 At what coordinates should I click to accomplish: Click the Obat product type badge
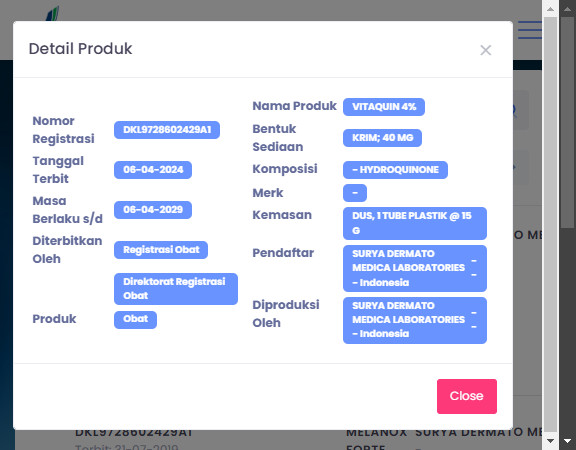[135, 320]
